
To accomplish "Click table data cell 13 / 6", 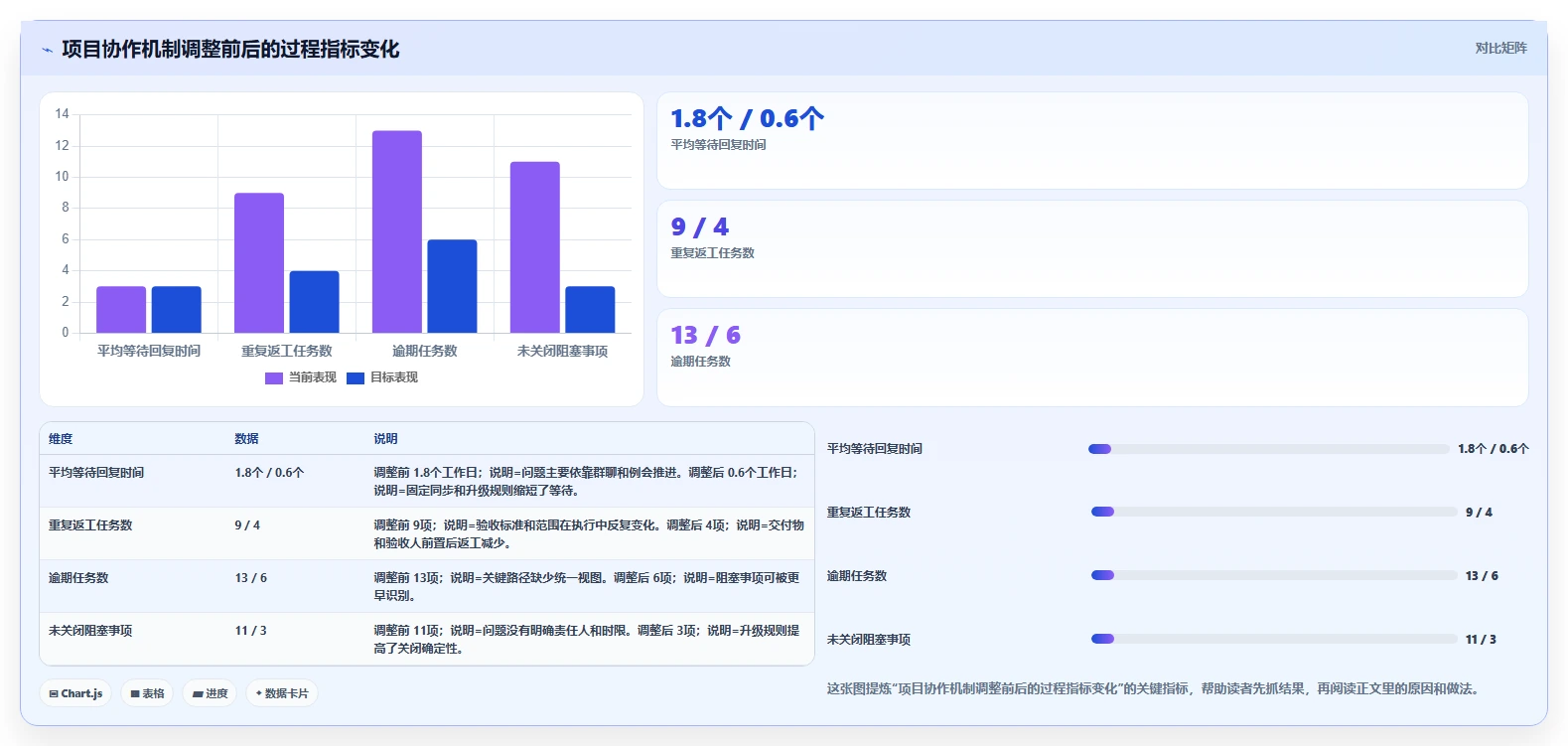I will coord(250,578).
